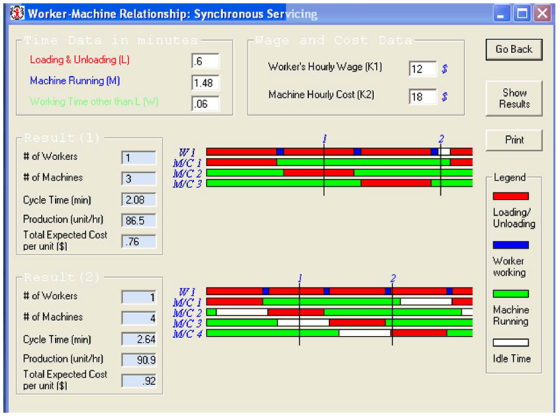The width and height of the screenshot is (560, 420).
Task: Click M/C 1 label in Result (2) chart
Action: (x=187, y=302)
